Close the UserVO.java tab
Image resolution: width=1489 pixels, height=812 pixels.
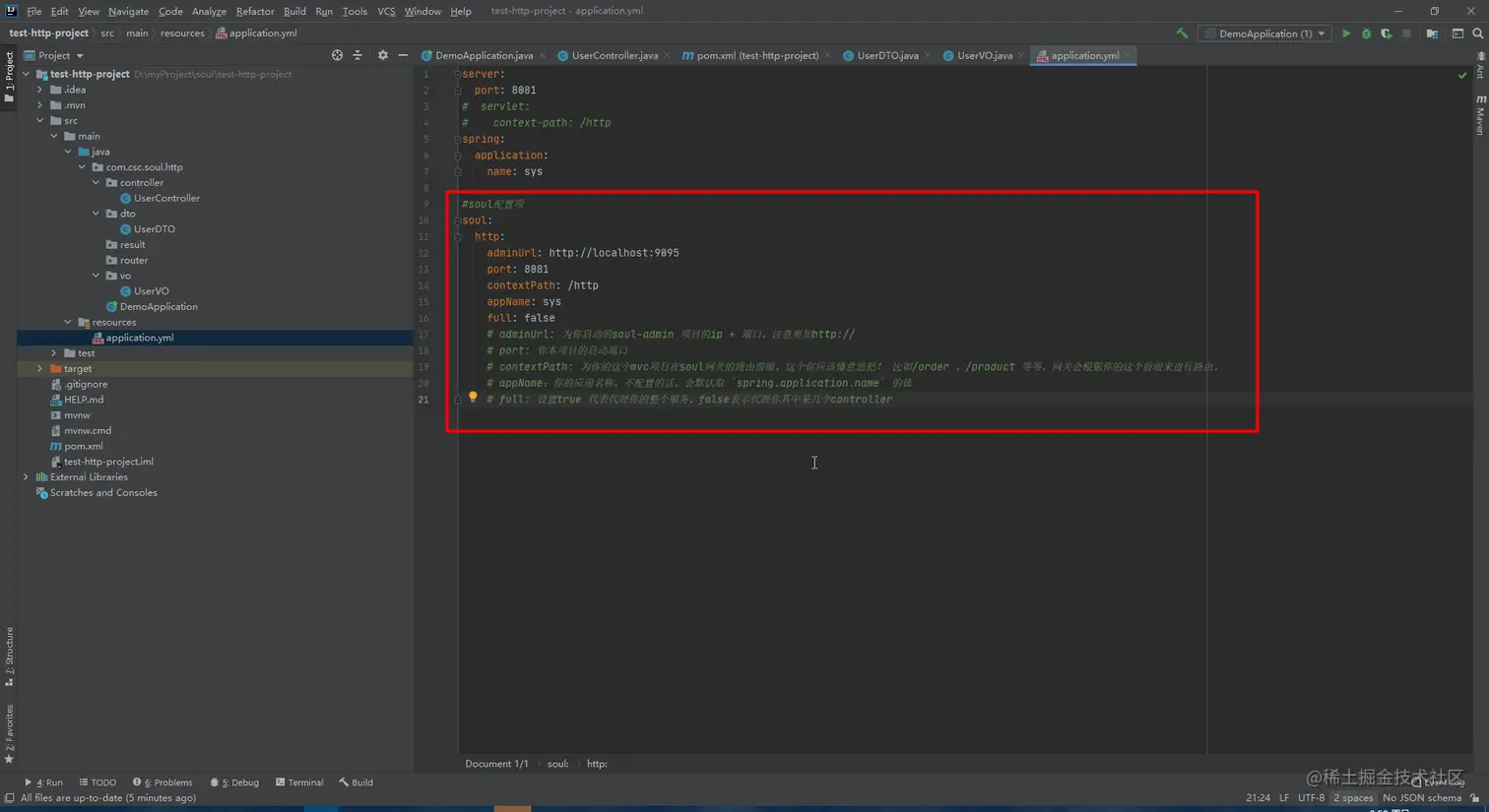[x=1021, y=55]
